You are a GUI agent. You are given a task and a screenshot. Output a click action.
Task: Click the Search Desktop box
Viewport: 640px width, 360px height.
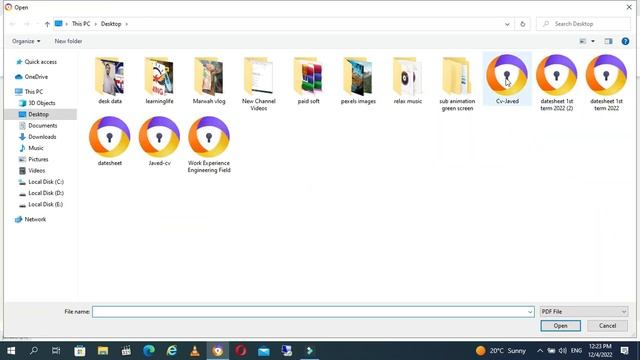point(584,24)
